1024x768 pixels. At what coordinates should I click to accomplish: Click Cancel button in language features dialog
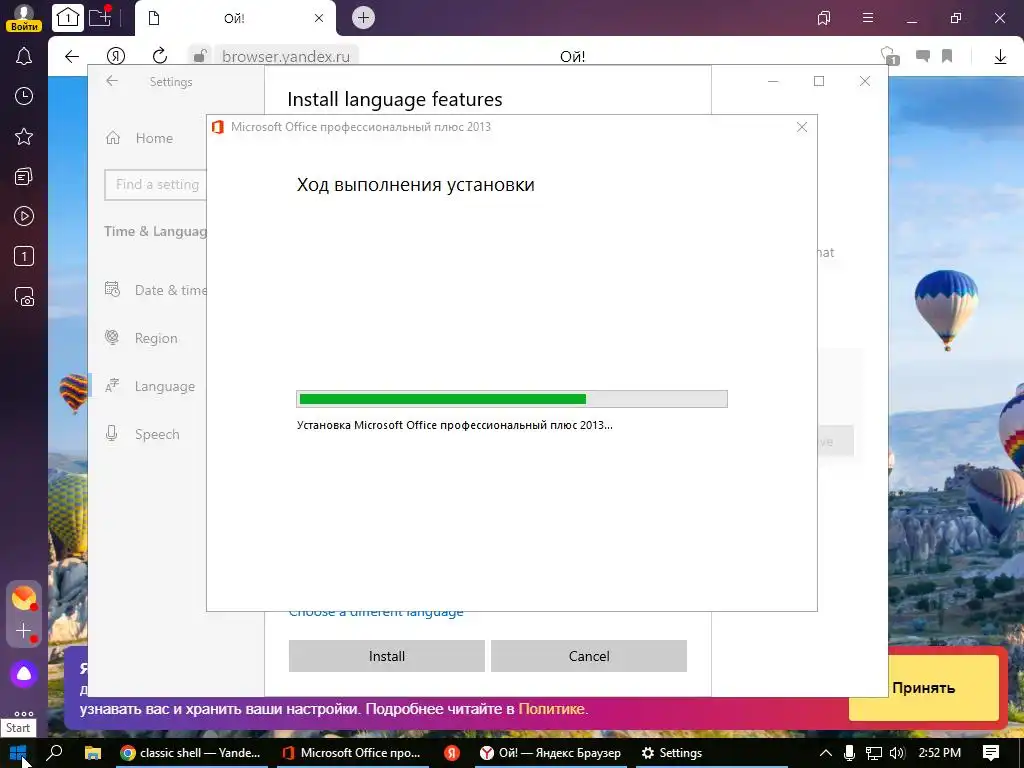(589, 656)
